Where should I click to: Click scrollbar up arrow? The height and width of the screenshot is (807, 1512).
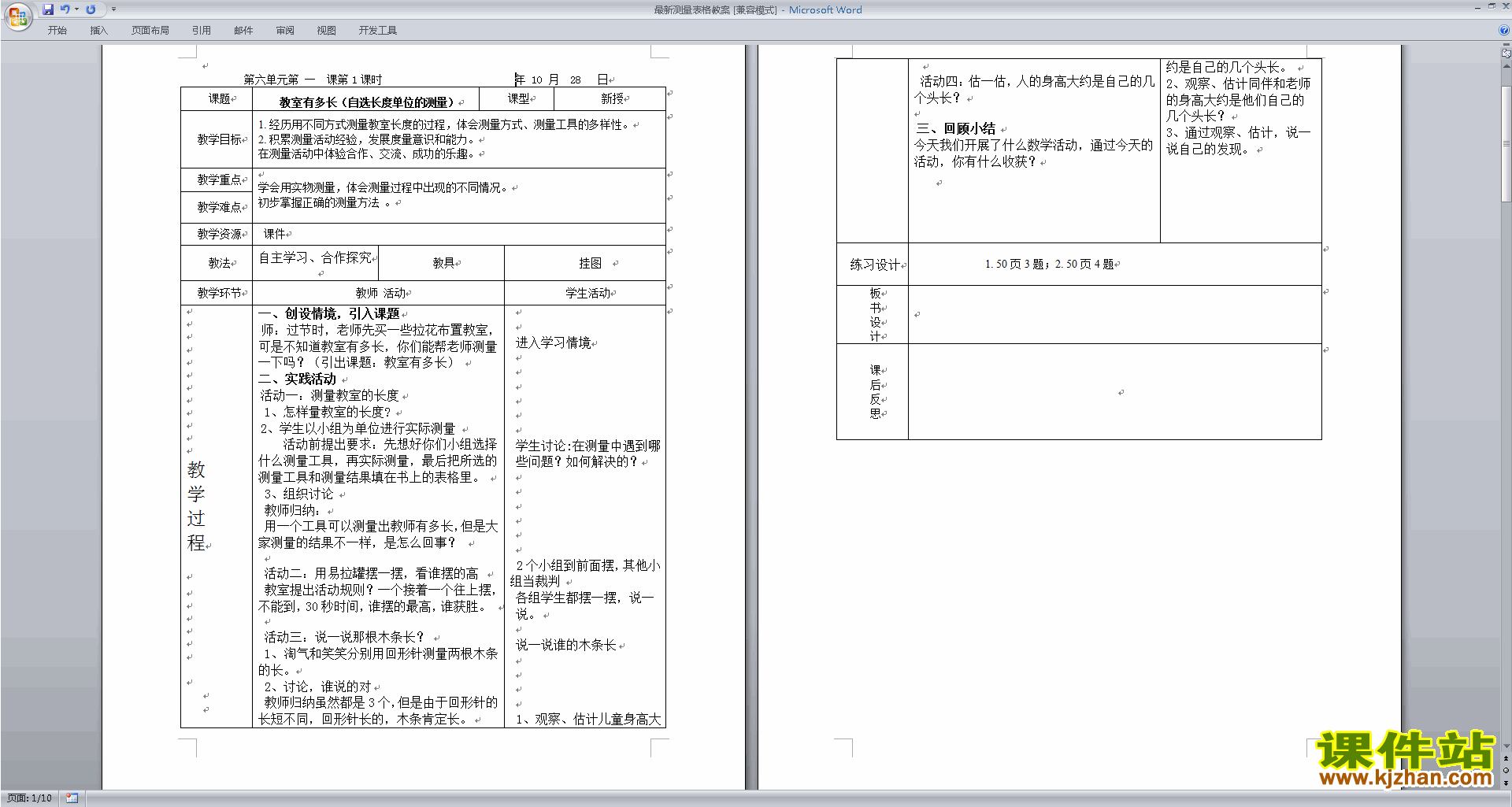[1506, 65]
